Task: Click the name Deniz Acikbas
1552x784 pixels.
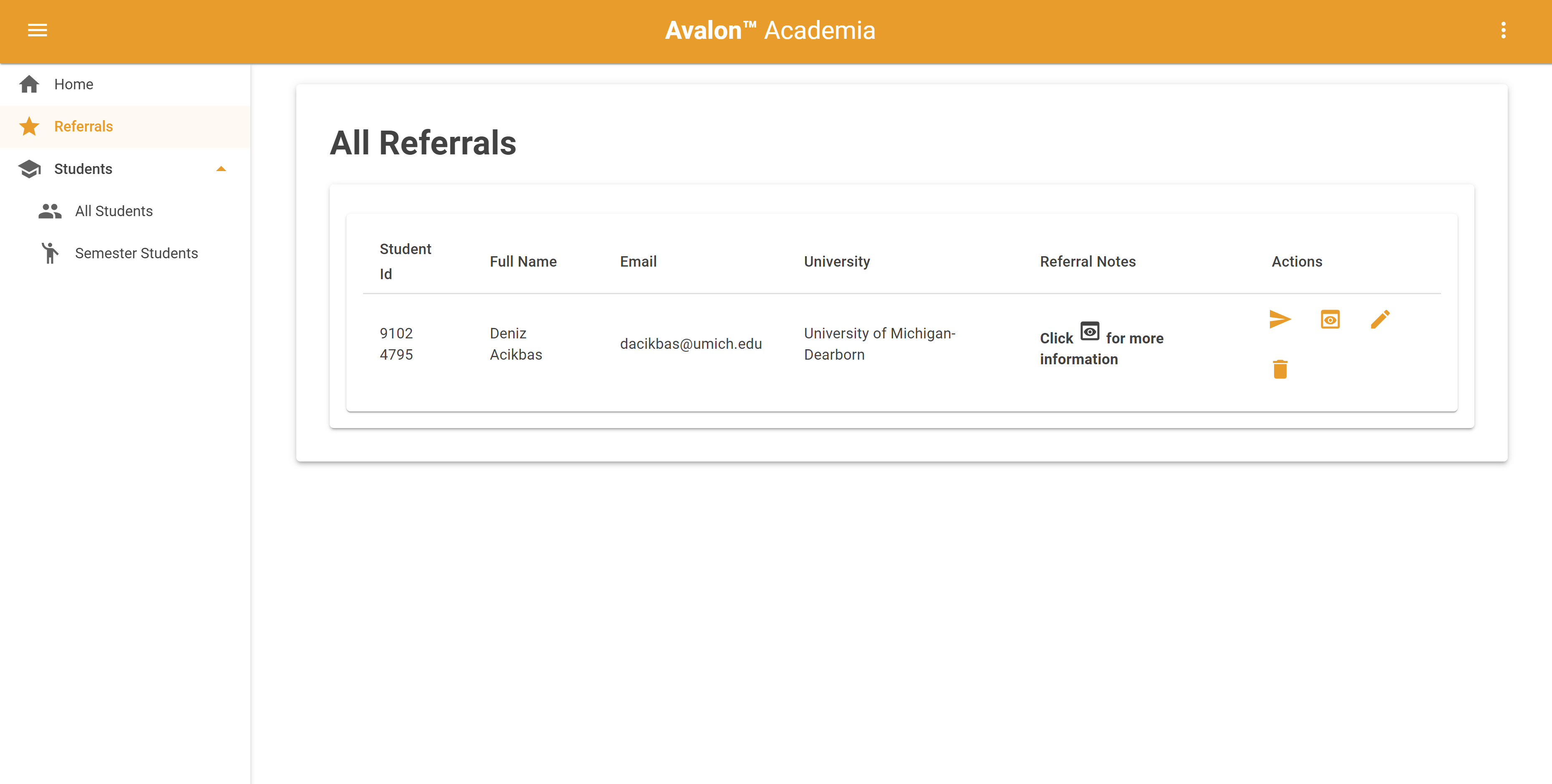Action: click(x=516, y=344)
